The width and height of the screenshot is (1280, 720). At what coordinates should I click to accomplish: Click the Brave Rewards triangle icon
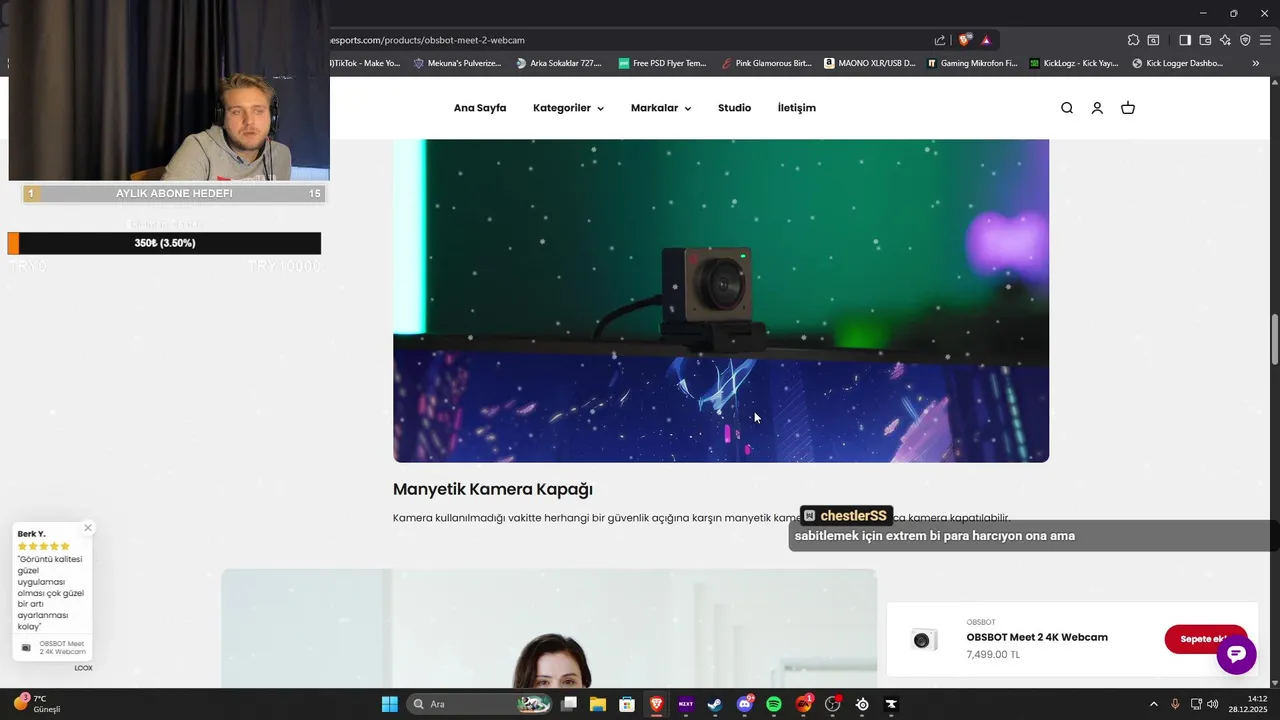(986, 40)
